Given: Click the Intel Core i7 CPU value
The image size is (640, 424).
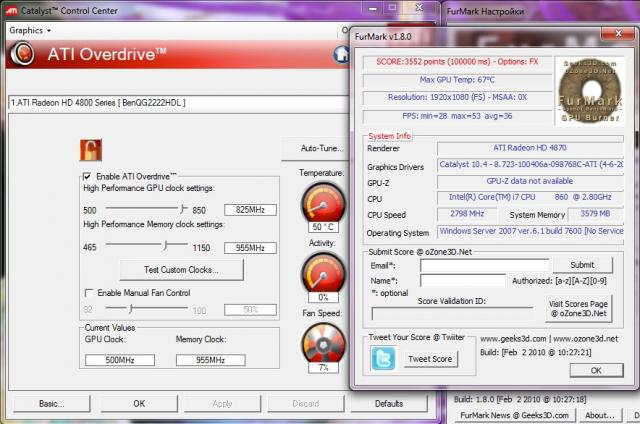Looking at the screenshot, I should (530, 197).
